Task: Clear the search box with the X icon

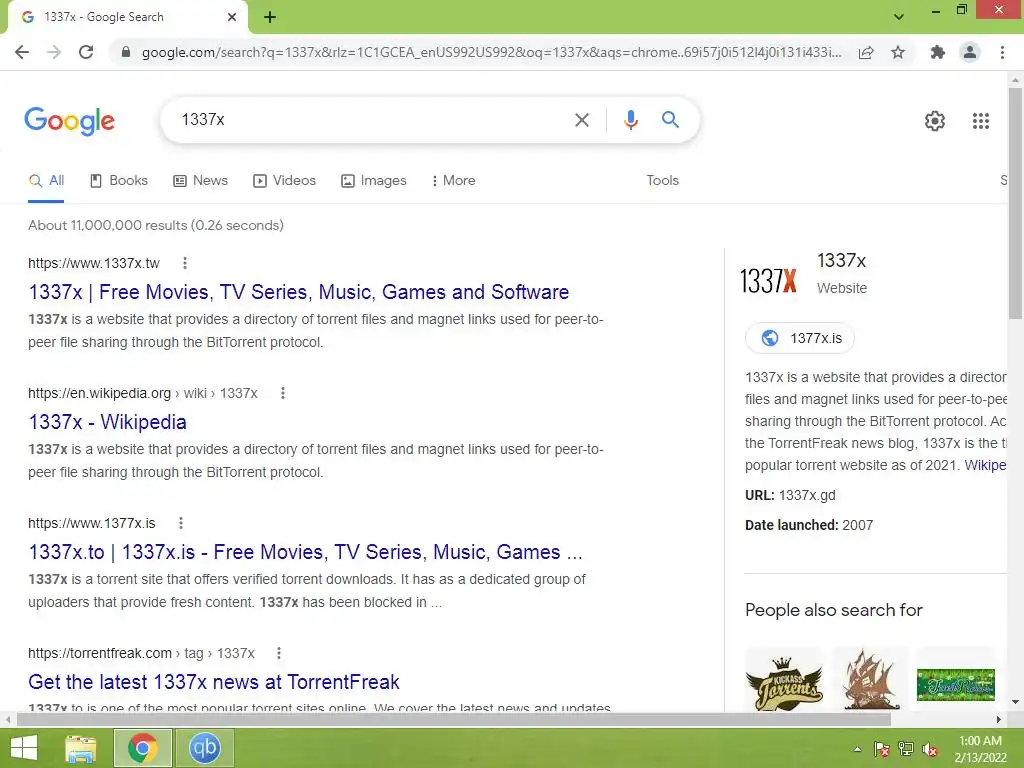Action: tap(581, 120)
